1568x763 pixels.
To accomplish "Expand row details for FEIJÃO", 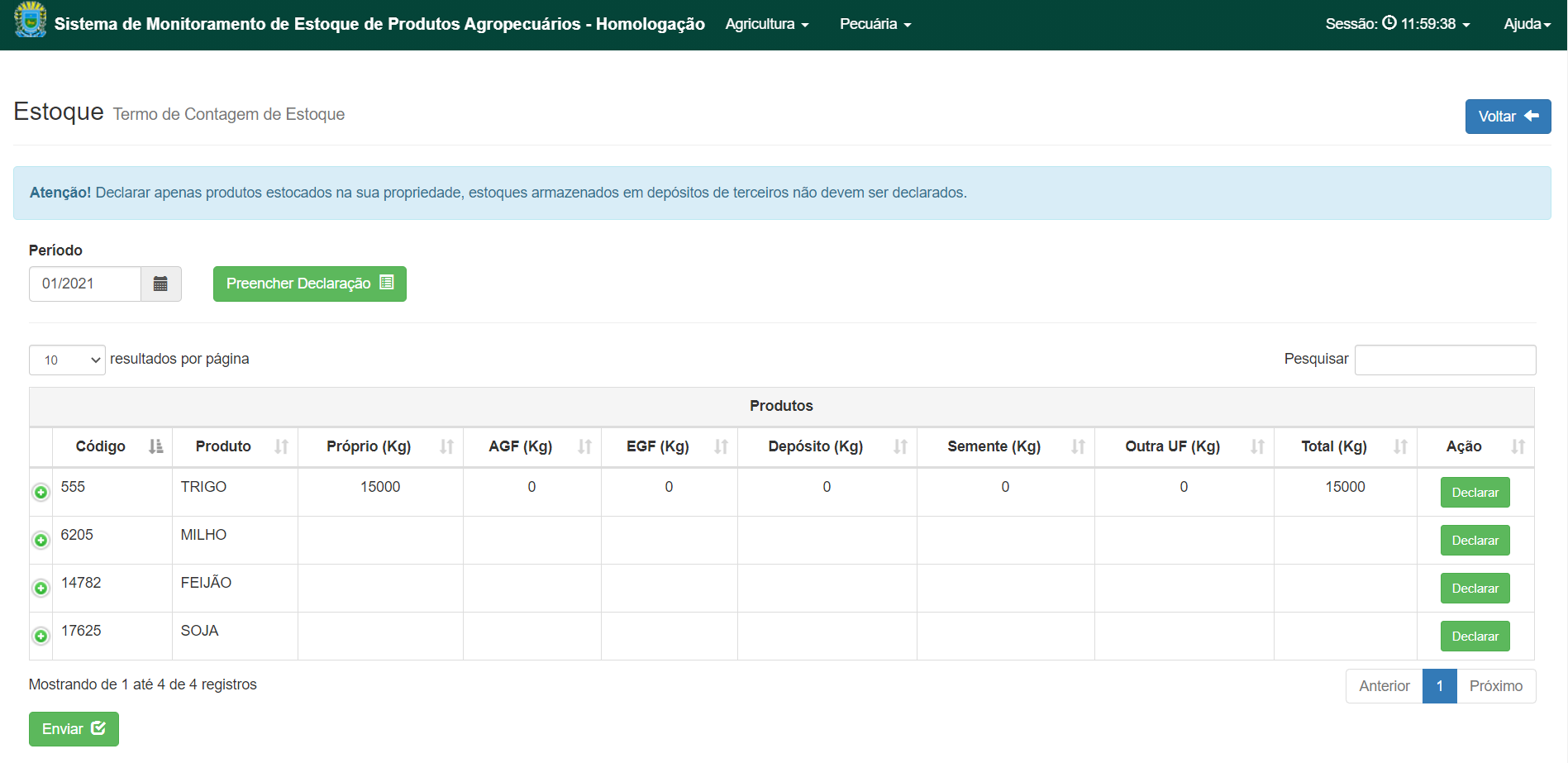I will pyautogui.click(x=41, y=589).
